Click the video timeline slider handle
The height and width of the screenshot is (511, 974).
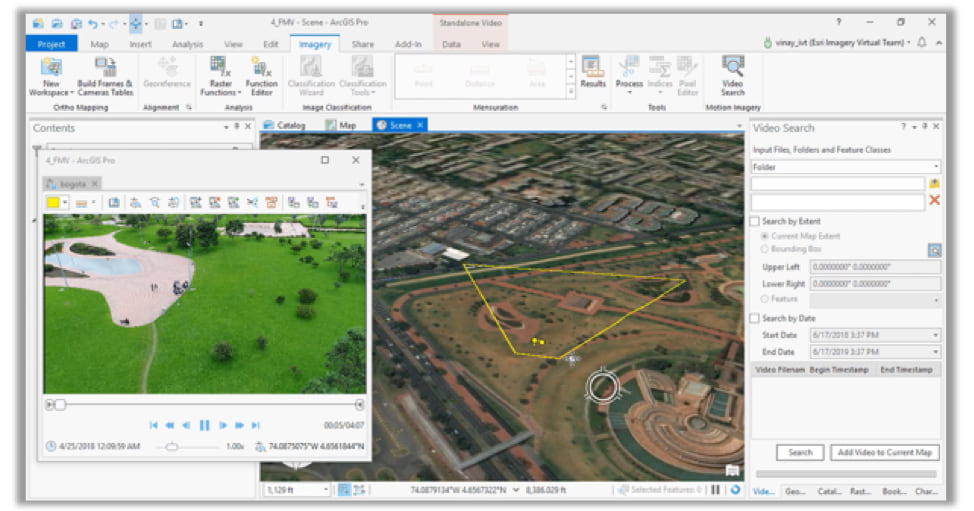pyautogui.click(x=60, y=405)
